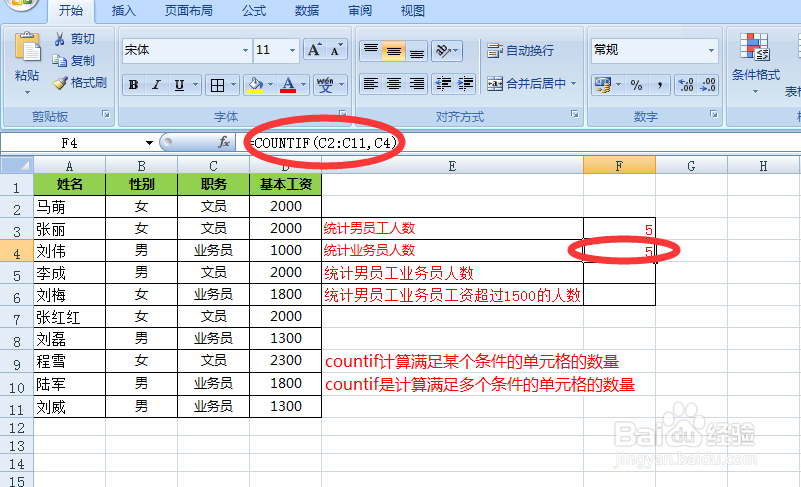Open text orientation tool
The image size is (801, 487).
pos(443,51)
